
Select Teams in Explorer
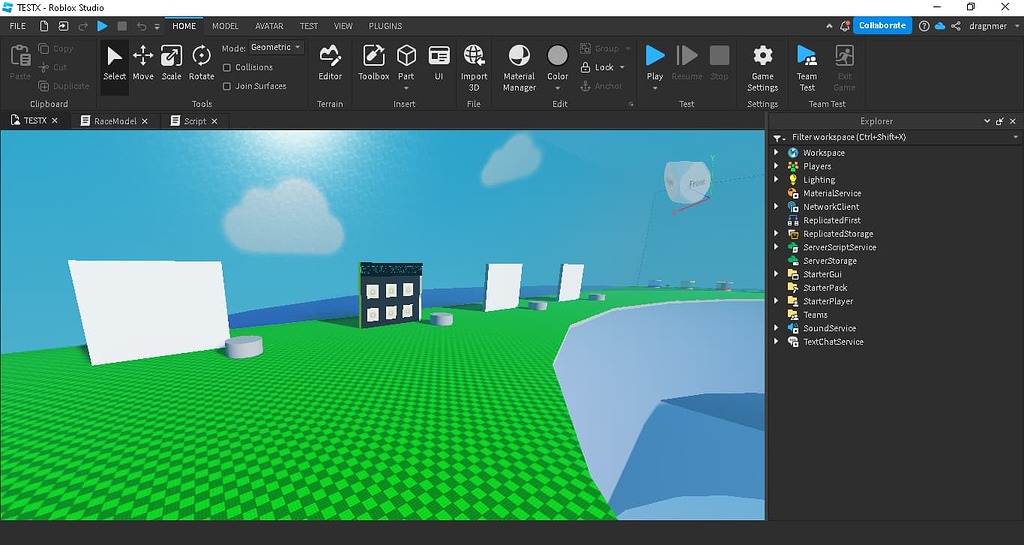pyautogui.click(x=815, y=315)
